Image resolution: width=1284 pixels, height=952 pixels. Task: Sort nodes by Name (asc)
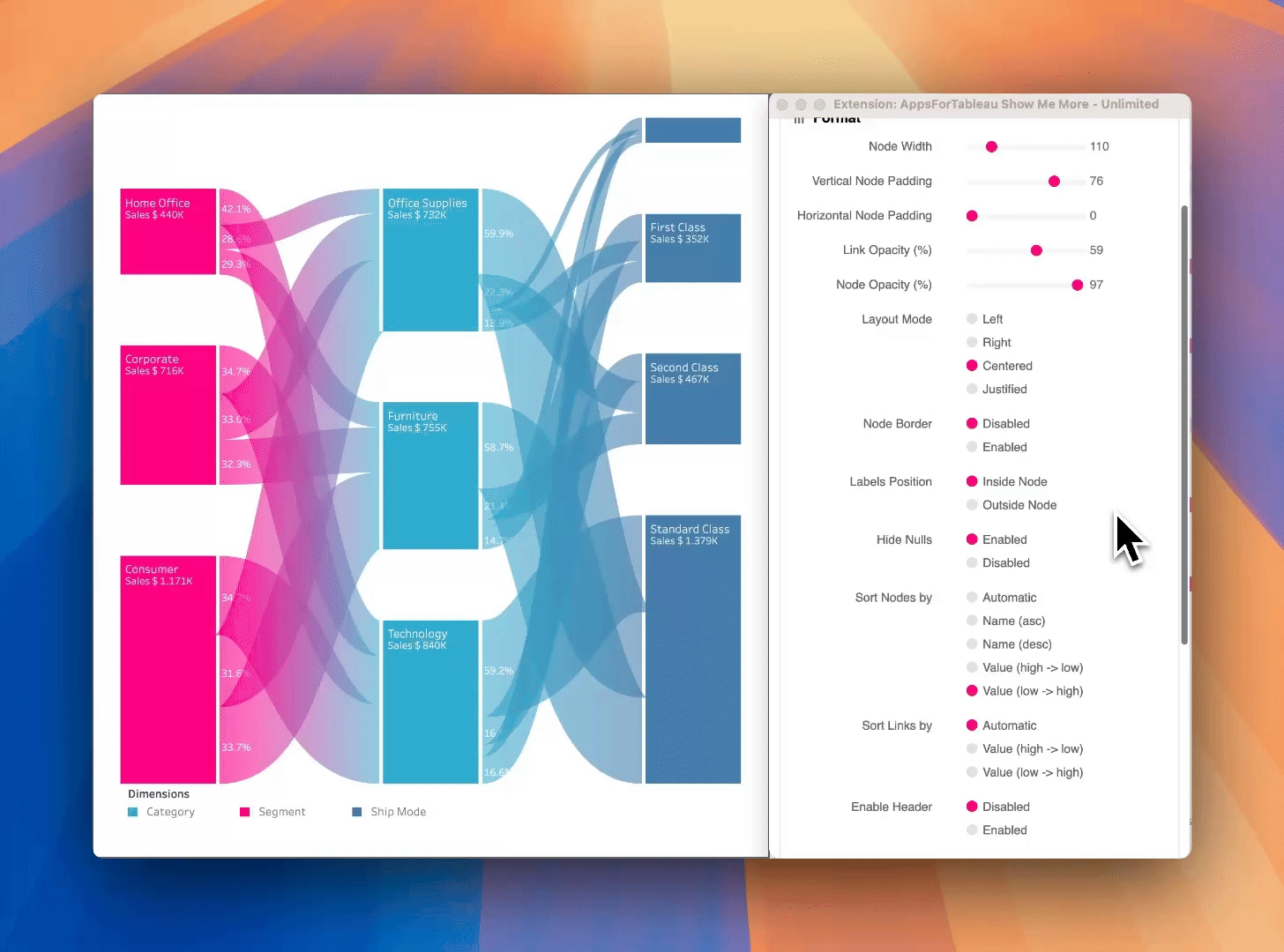pyautogui.click(x=972, y=621)
